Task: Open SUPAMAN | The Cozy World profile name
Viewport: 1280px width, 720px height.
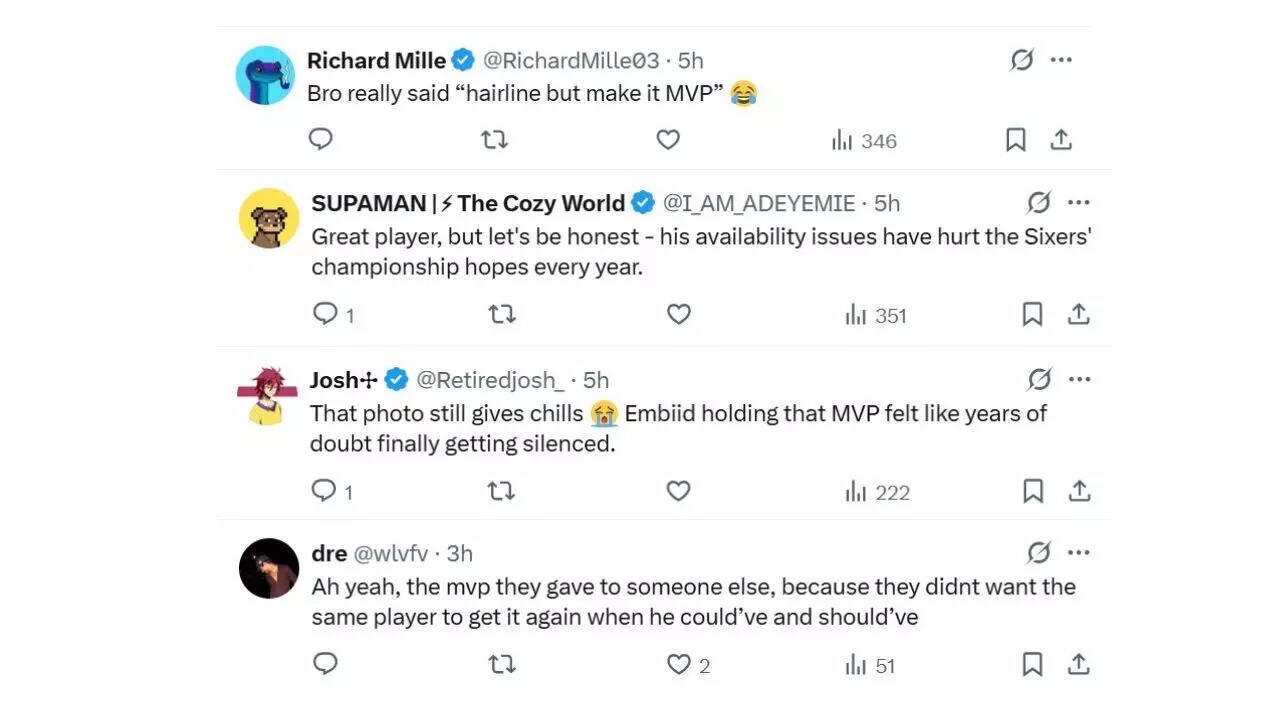Action: coord(468,203)
